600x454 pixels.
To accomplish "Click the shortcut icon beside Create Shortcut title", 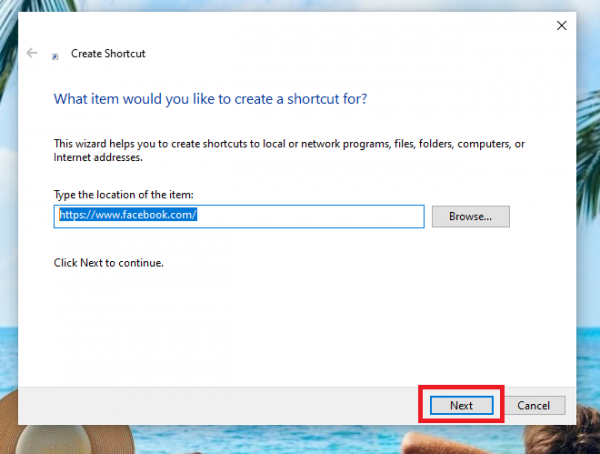I will pos(55,57).
